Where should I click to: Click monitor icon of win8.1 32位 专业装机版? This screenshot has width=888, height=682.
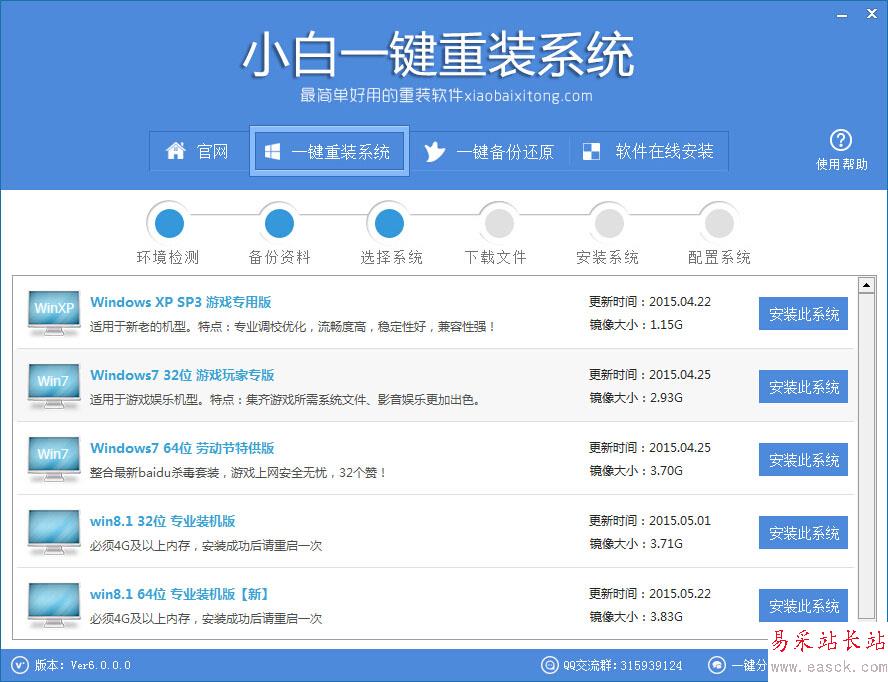54,532
